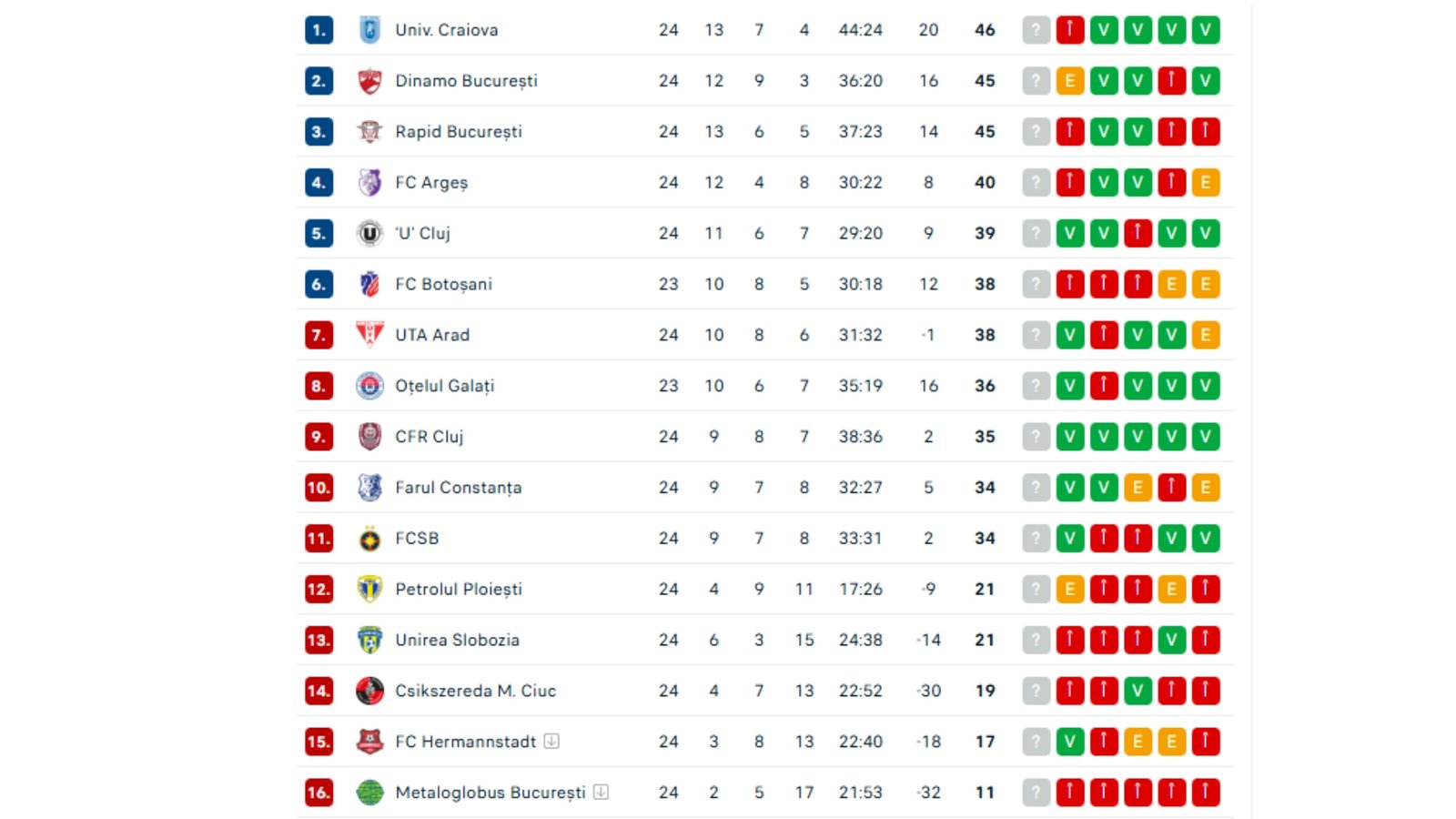Select the Dinamo București club logo
The image size is (1456, 819).
(371, 80)
